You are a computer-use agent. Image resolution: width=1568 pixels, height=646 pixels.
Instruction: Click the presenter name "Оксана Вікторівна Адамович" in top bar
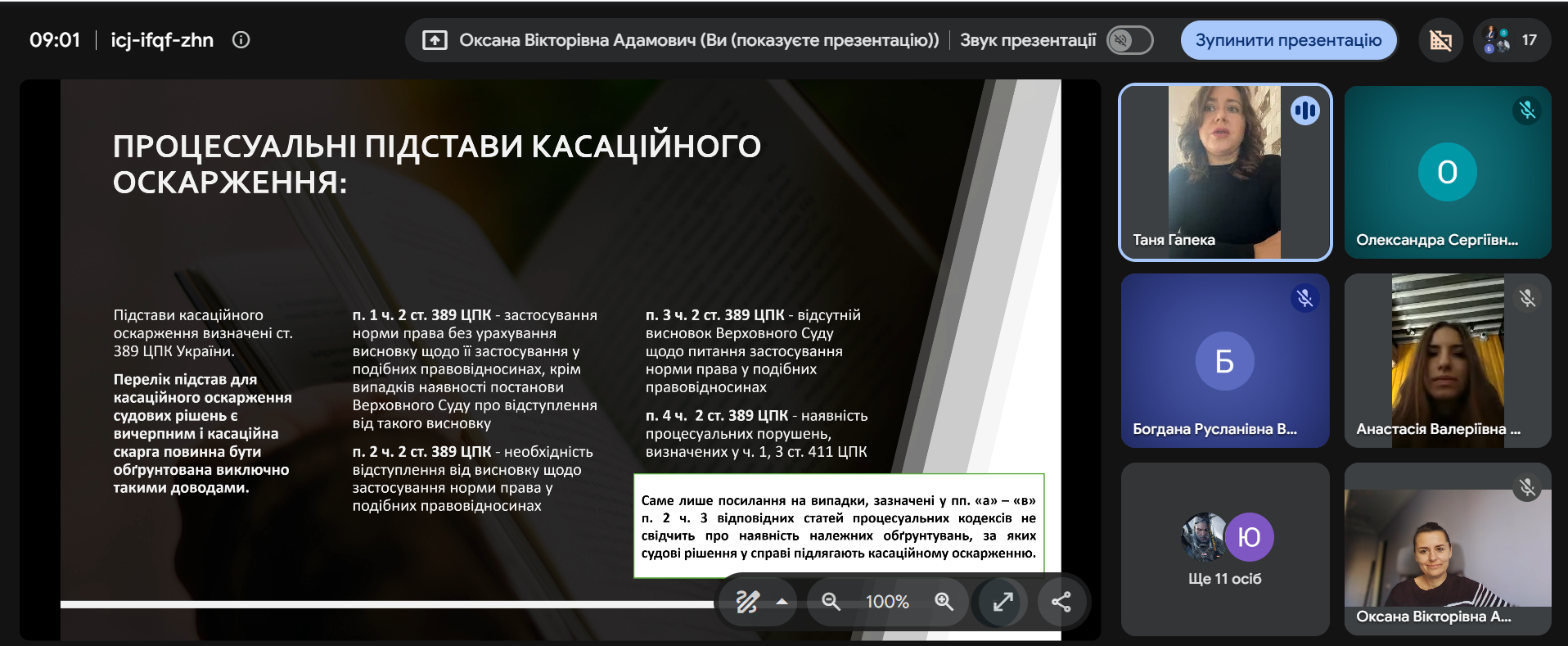pos(578,40)
